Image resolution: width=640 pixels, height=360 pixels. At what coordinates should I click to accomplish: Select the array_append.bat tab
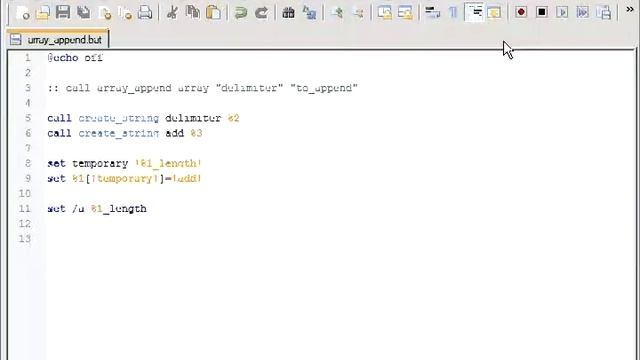58,39
